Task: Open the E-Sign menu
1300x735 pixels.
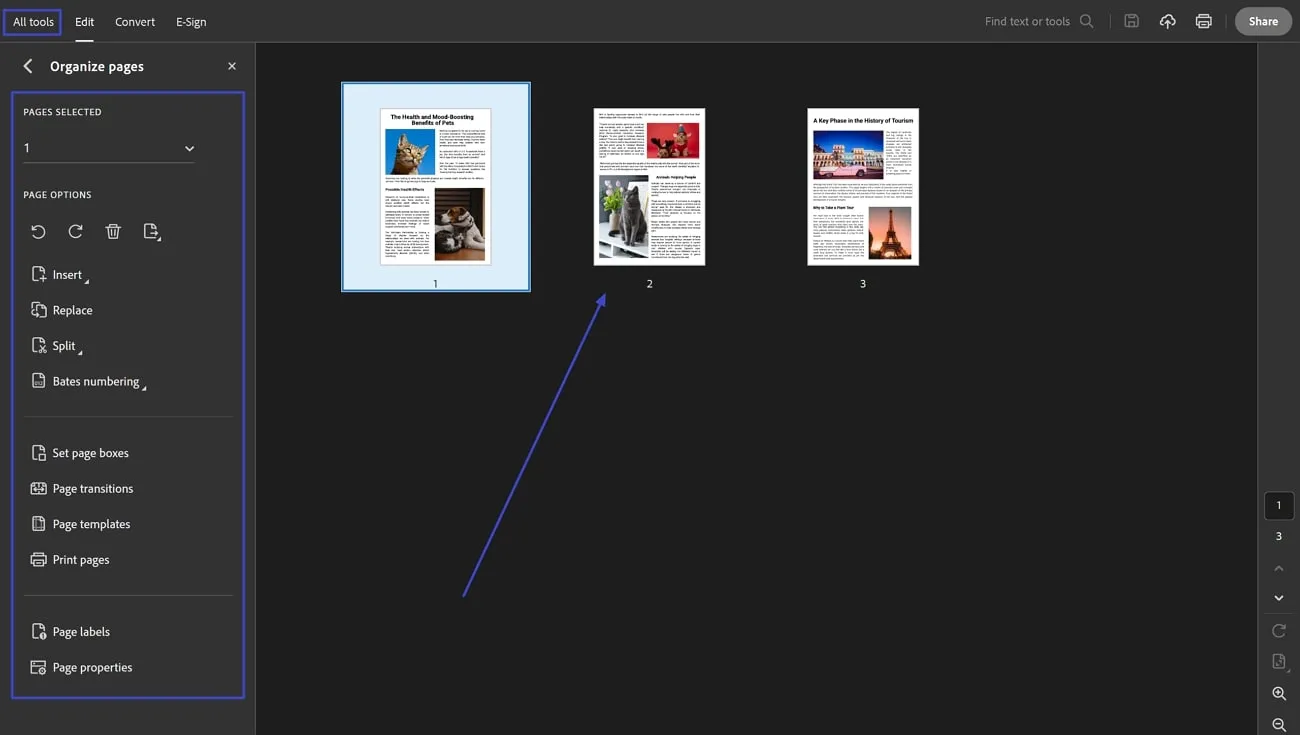Action: pyautogui.click(x=191, y=21)
